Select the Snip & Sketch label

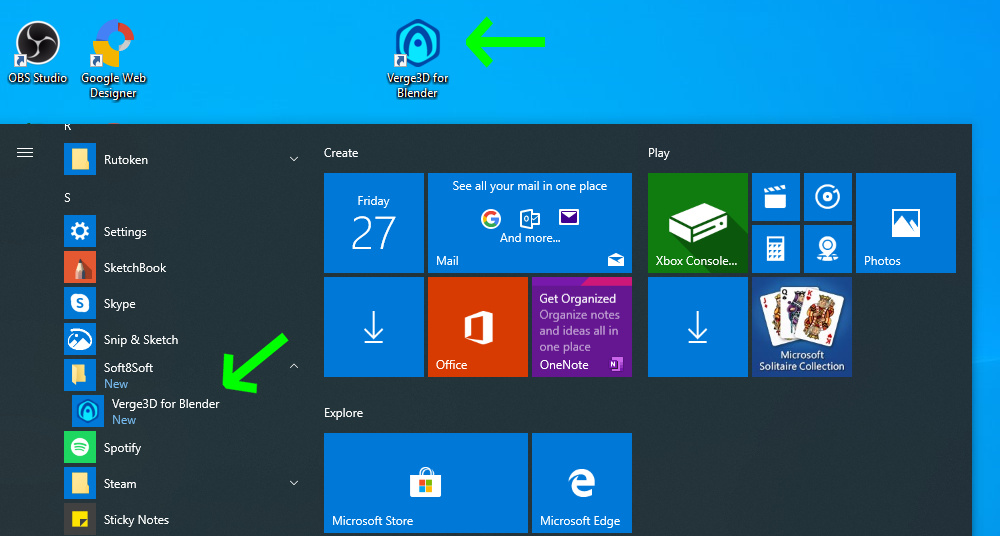[141, 340]
